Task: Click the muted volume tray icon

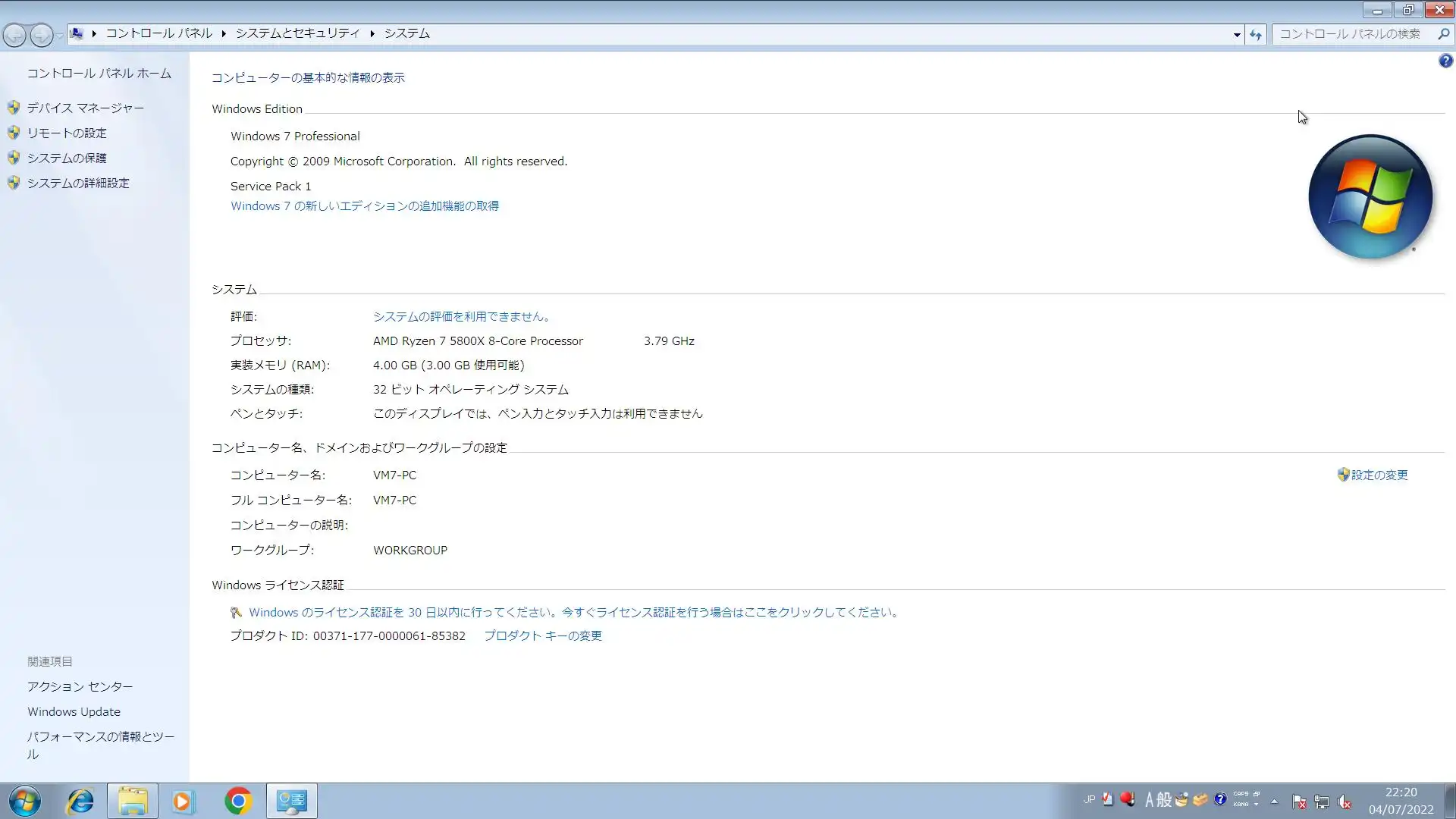Action: point(1345,802)
